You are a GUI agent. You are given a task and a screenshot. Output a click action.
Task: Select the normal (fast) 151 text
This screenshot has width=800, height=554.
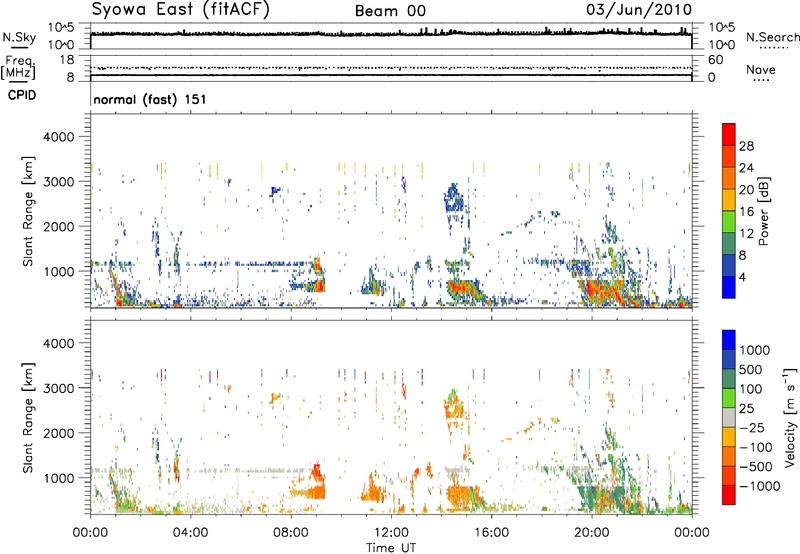click(x=150, y=99)
